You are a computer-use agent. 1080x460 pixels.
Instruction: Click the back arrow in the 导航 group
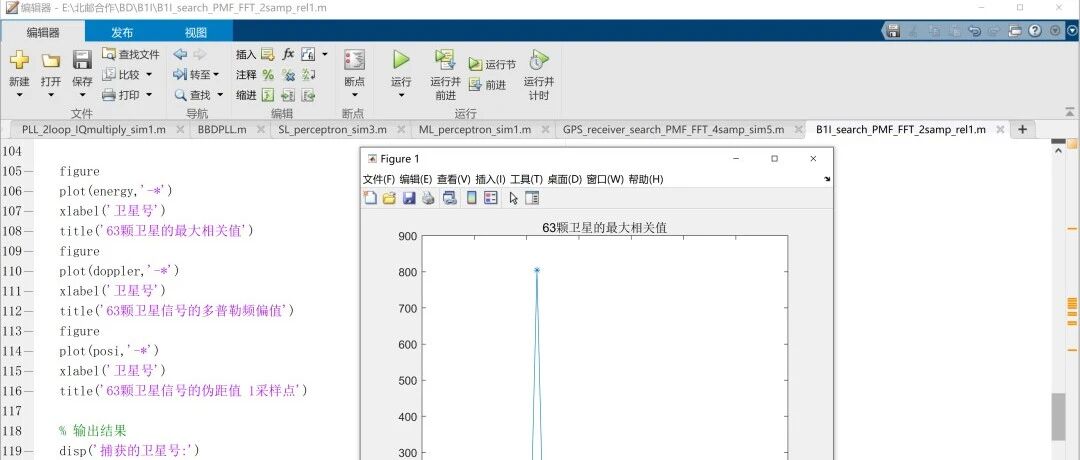pos(180,54)
